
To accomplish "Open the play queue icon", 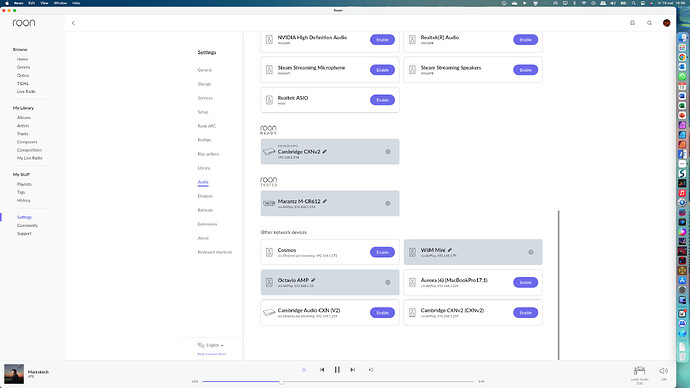I will (371, 370).
